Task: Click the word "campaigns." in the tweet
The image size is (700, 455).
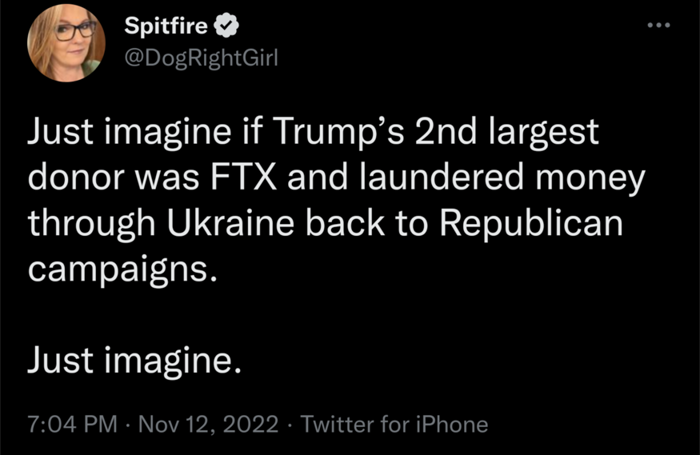Action: tap(122, 268)
